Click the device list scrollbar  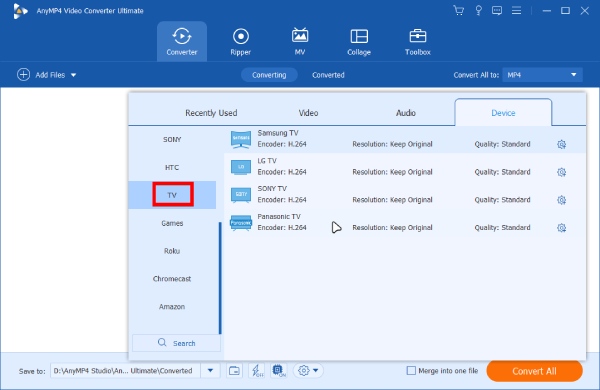220,277
